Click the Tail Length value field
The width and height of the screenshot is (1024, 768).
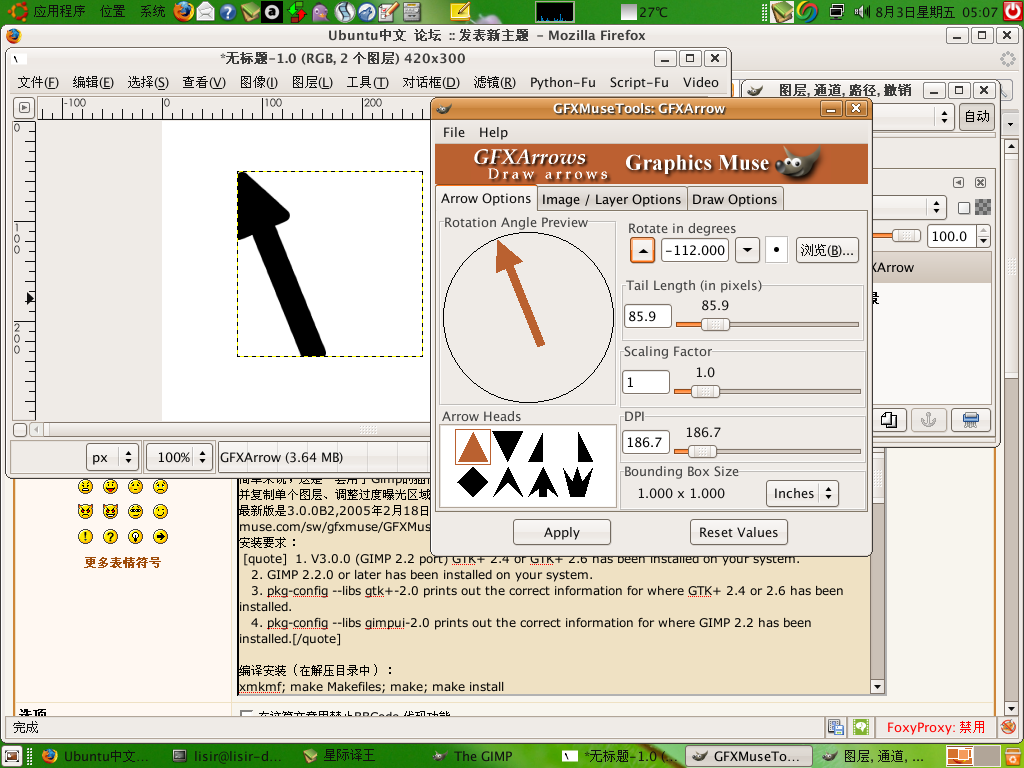647,316
